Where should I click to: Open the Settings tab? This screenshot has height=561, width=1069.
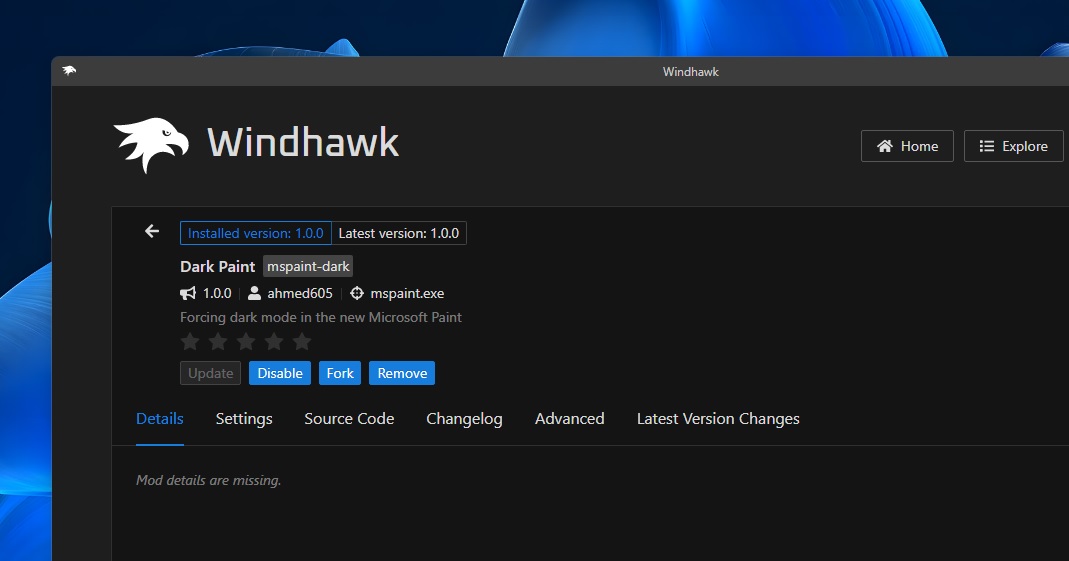(244, 419)
